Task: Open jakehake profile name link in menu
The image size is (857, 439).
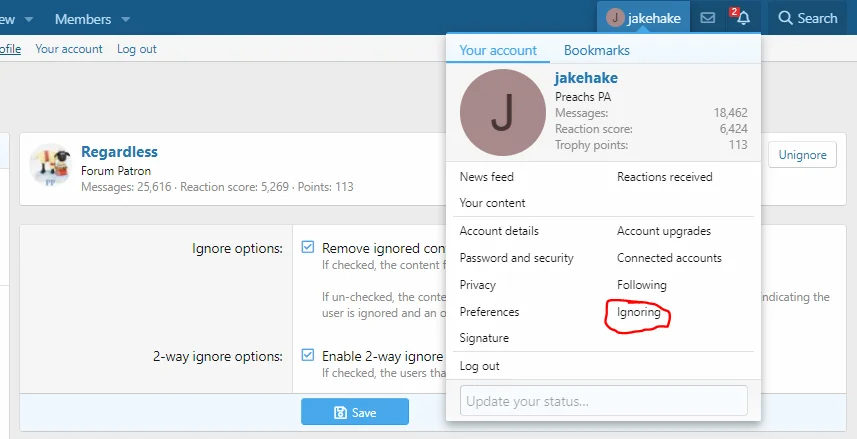Action: (586, 78)
